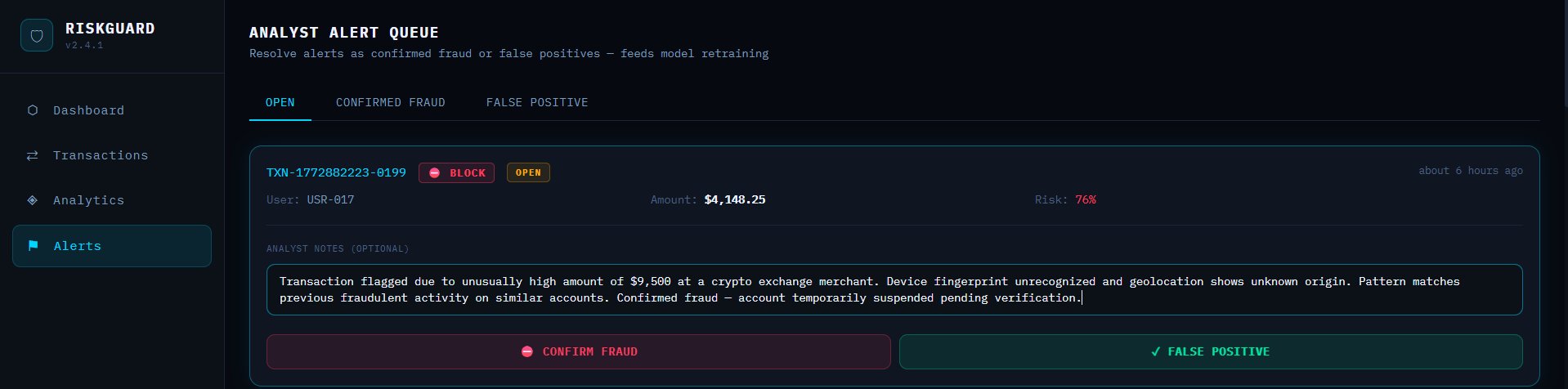Click into the analyst notes text field
Image resolution: width=1568 pixels, height=389 pixels.
[894, 289]
